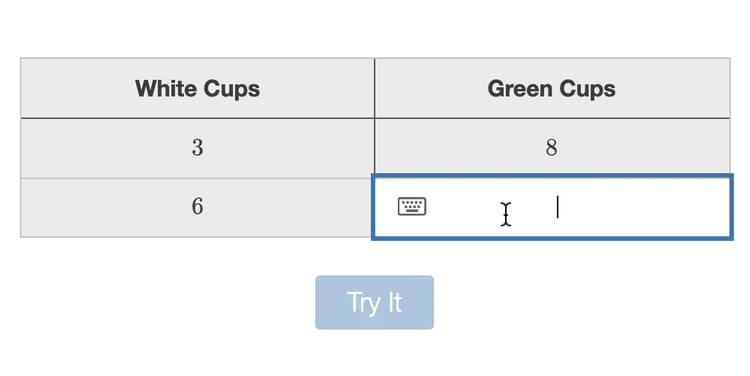The image size is (750, 376).
Task: Click the word Green in the header
Action: point(519,88)
